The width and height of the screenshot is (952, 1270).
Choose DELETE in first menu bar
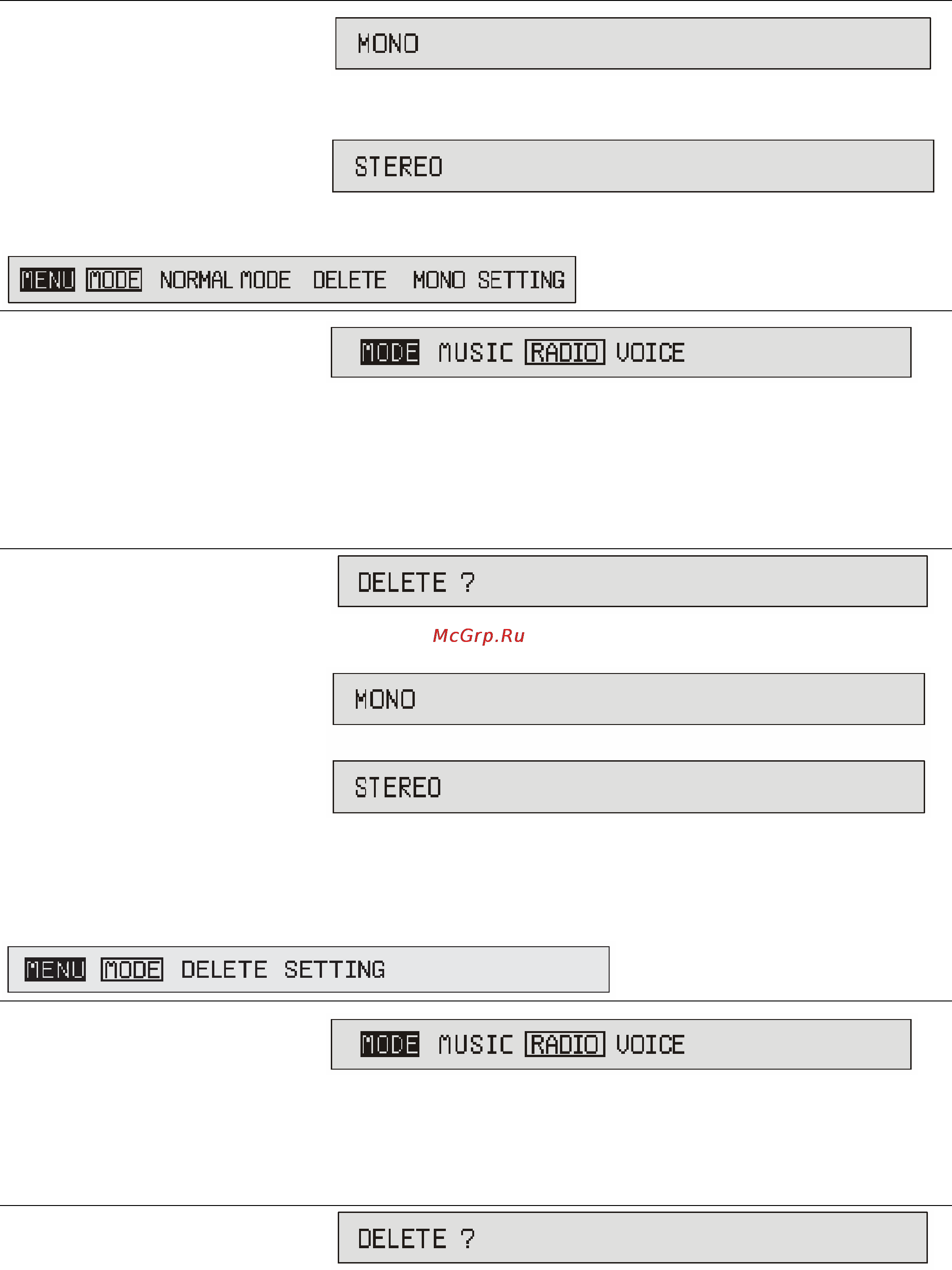pyautogui.click(x=350, y=280)
